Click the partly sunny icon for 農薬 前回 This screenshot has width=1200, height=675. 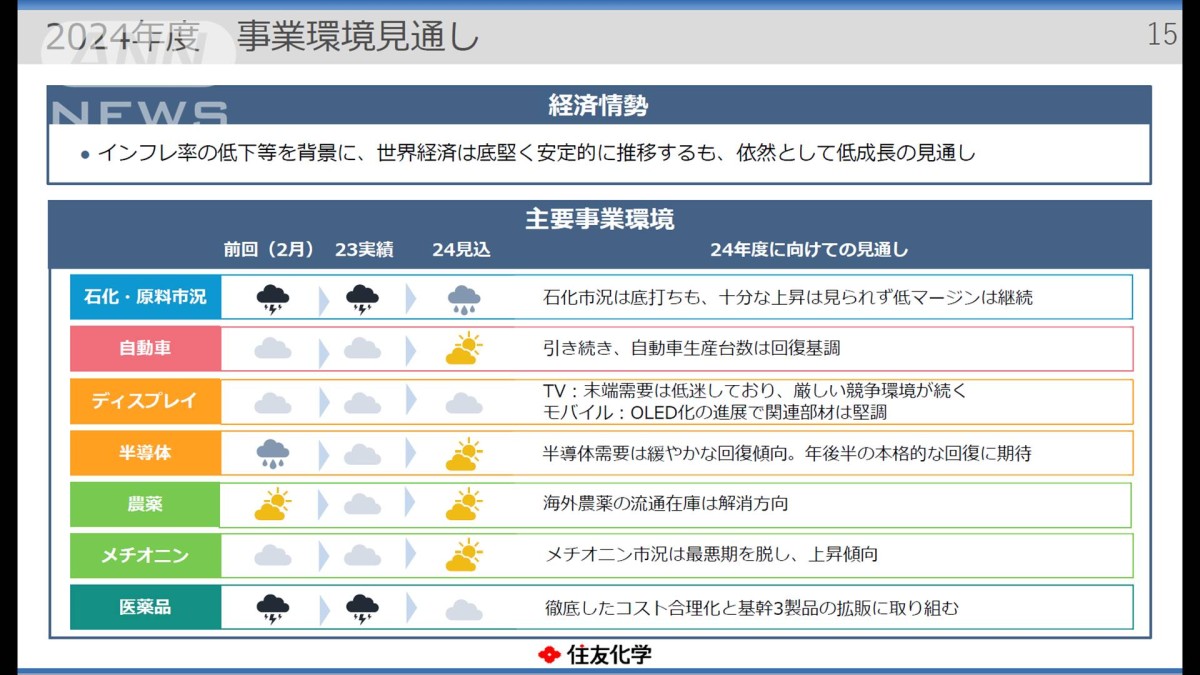coord(273,504)
